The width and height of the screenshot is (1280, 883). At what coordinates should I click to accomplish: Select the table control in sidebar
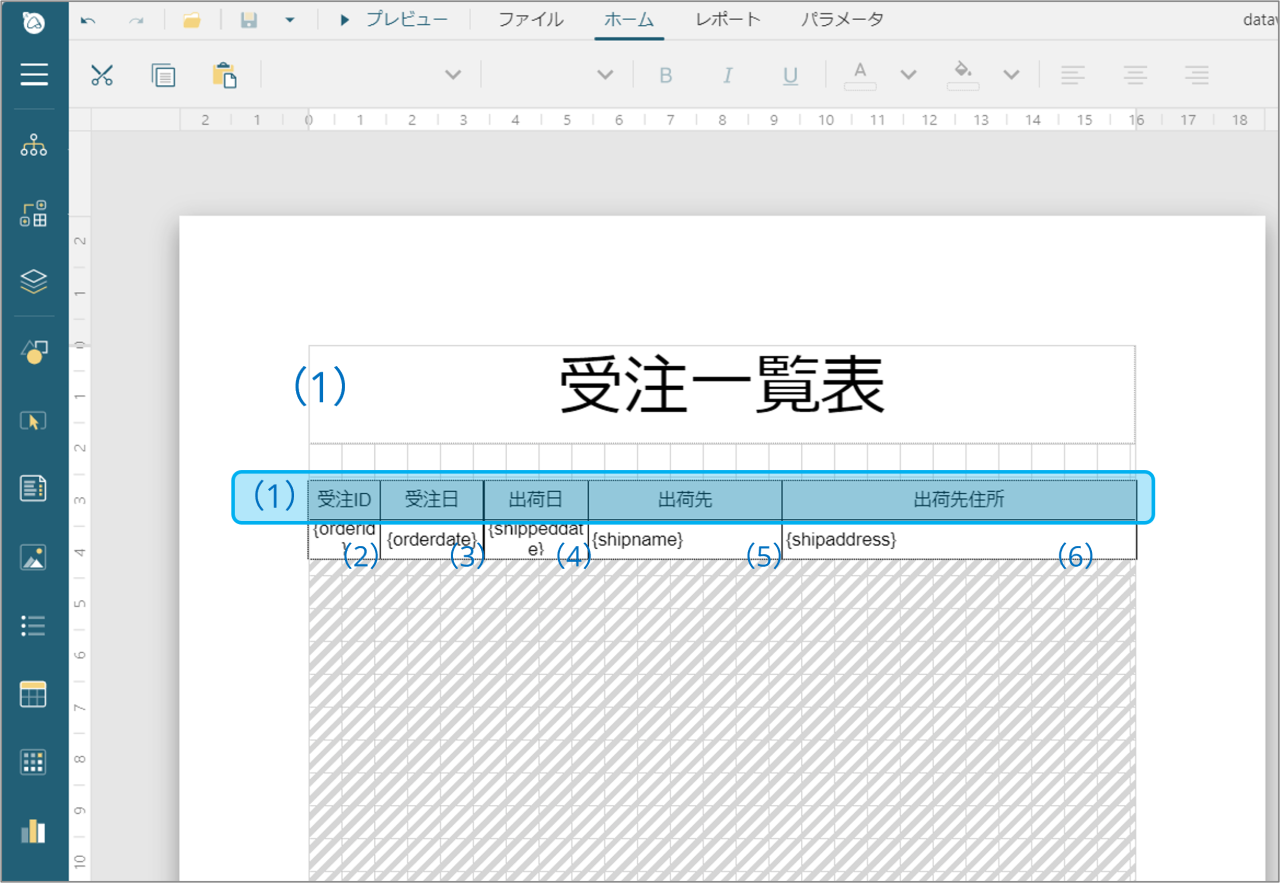tap(34, 695)
